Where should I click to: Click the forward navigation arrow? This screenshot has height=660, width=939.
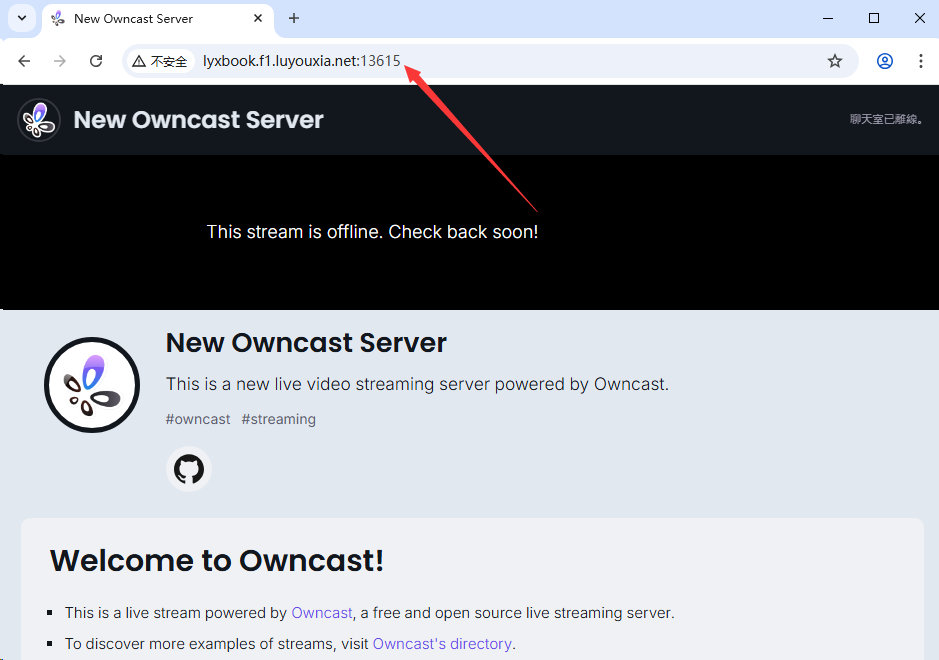(60, 61)
